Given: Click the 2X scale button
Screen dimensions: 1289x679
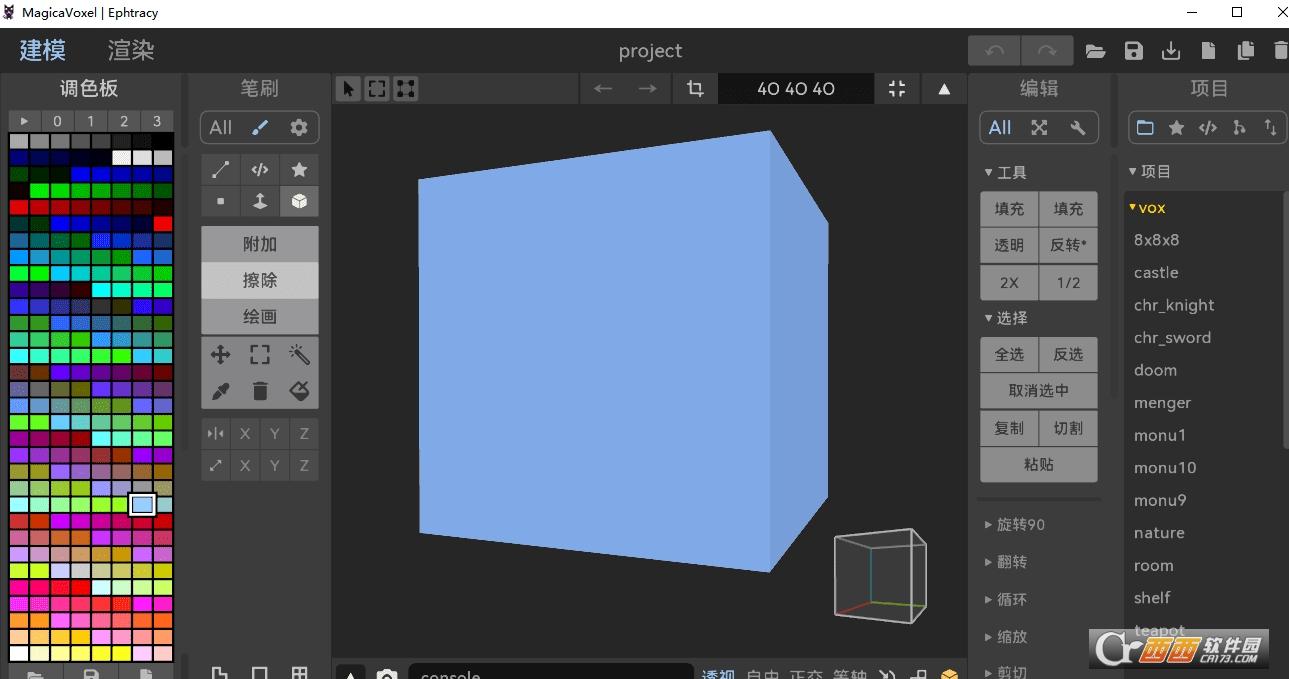Looking at the screenshot, I should (x=1009, y=282).
